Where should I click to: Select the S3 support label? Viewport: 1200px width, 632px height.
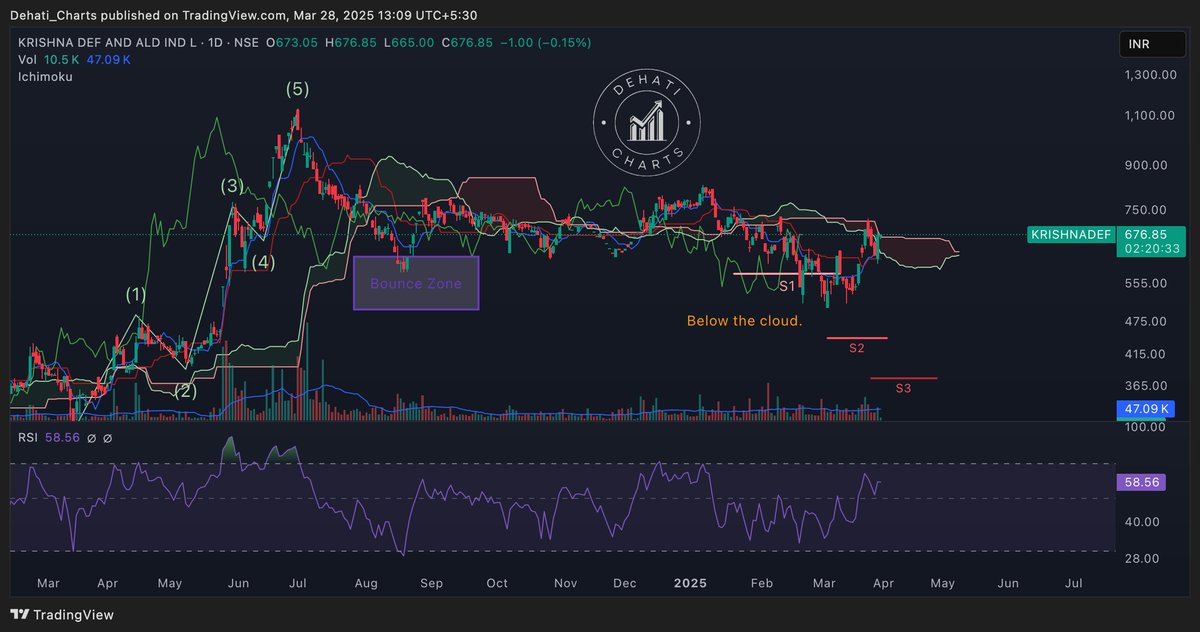click(903, 388)
